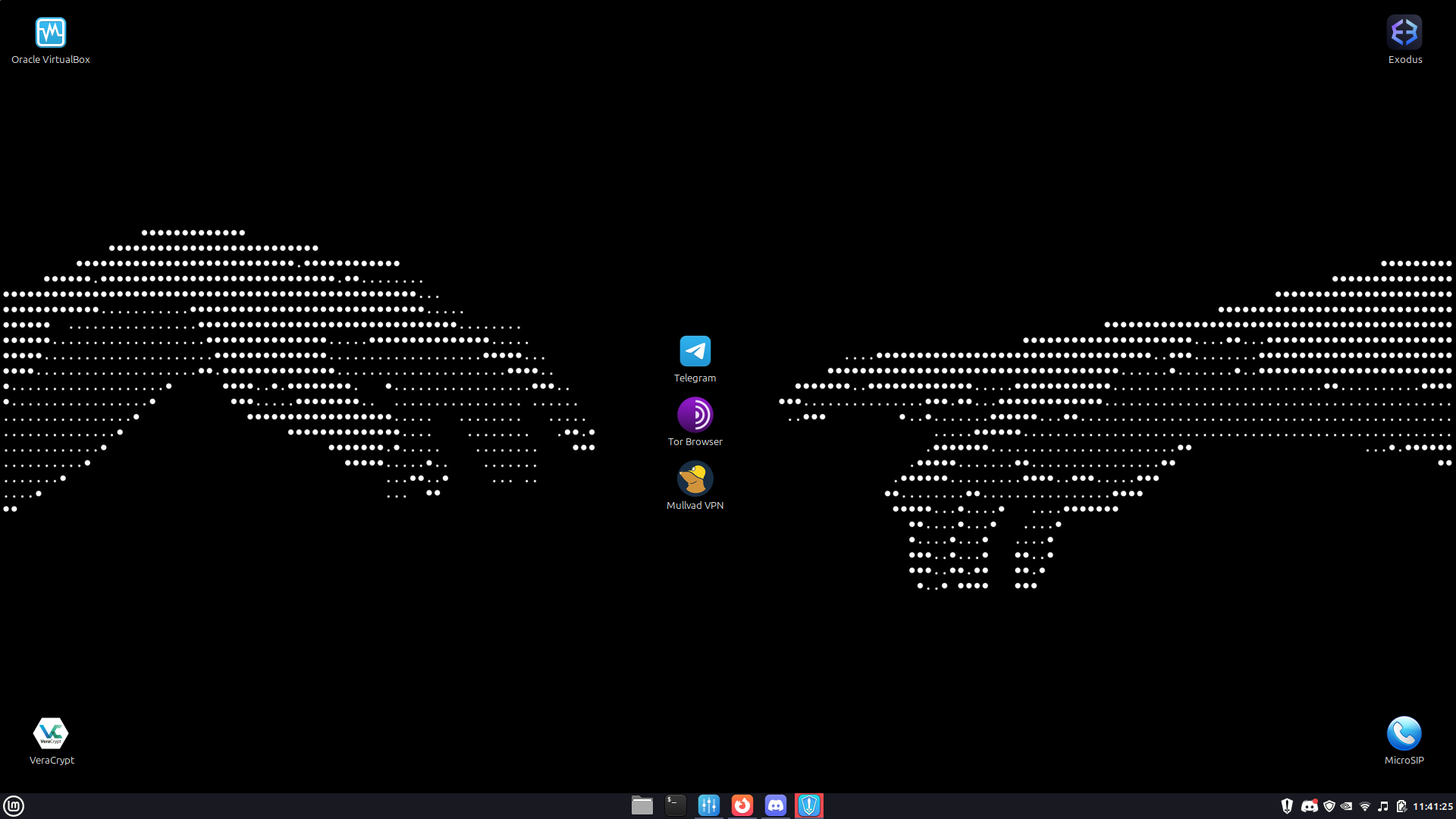Image resolution: width=1456 pixels, height=819 pixels.
Task: Launch the terminal from the taskbar
Action: click(x=675, y=805)
